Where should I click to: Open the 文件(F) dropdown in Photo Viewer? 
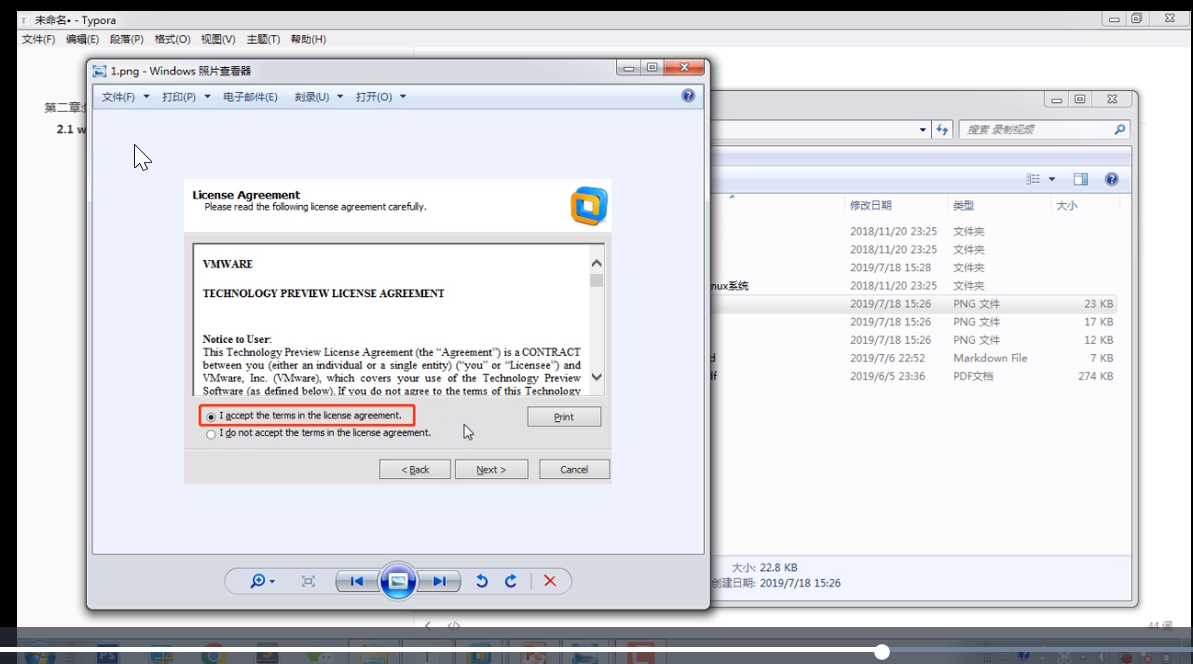[x=126, y=97]
